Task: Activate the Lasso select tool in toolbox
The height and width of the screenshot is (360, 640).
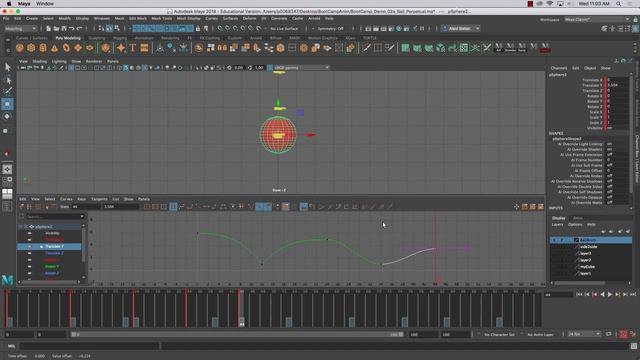Action: [x=7, y=80]
